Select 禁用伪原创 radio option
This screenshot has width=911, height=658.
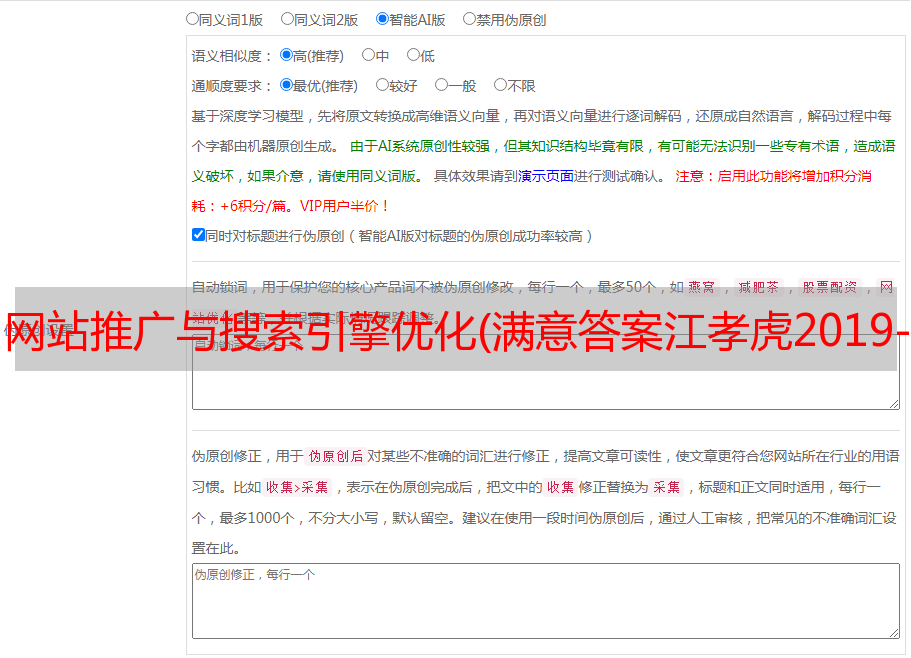(469, 19)
